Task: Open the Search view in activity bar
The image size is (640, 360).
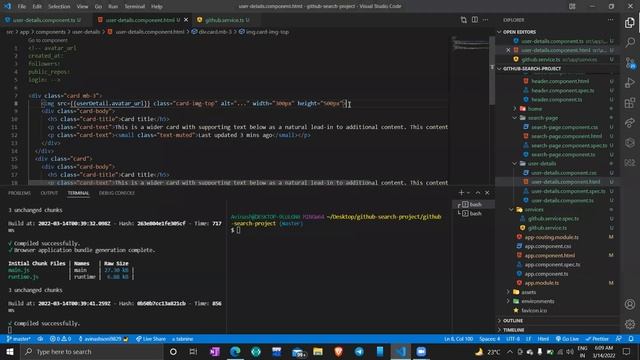Action: click(630, 42)
